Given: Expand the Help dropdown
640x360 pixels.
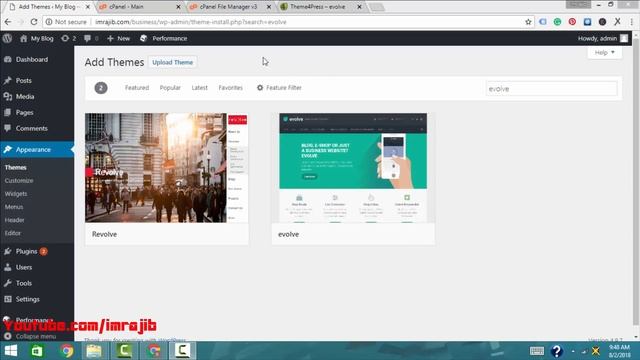Looking at the screenshot, I should click(x=604, y=53).
